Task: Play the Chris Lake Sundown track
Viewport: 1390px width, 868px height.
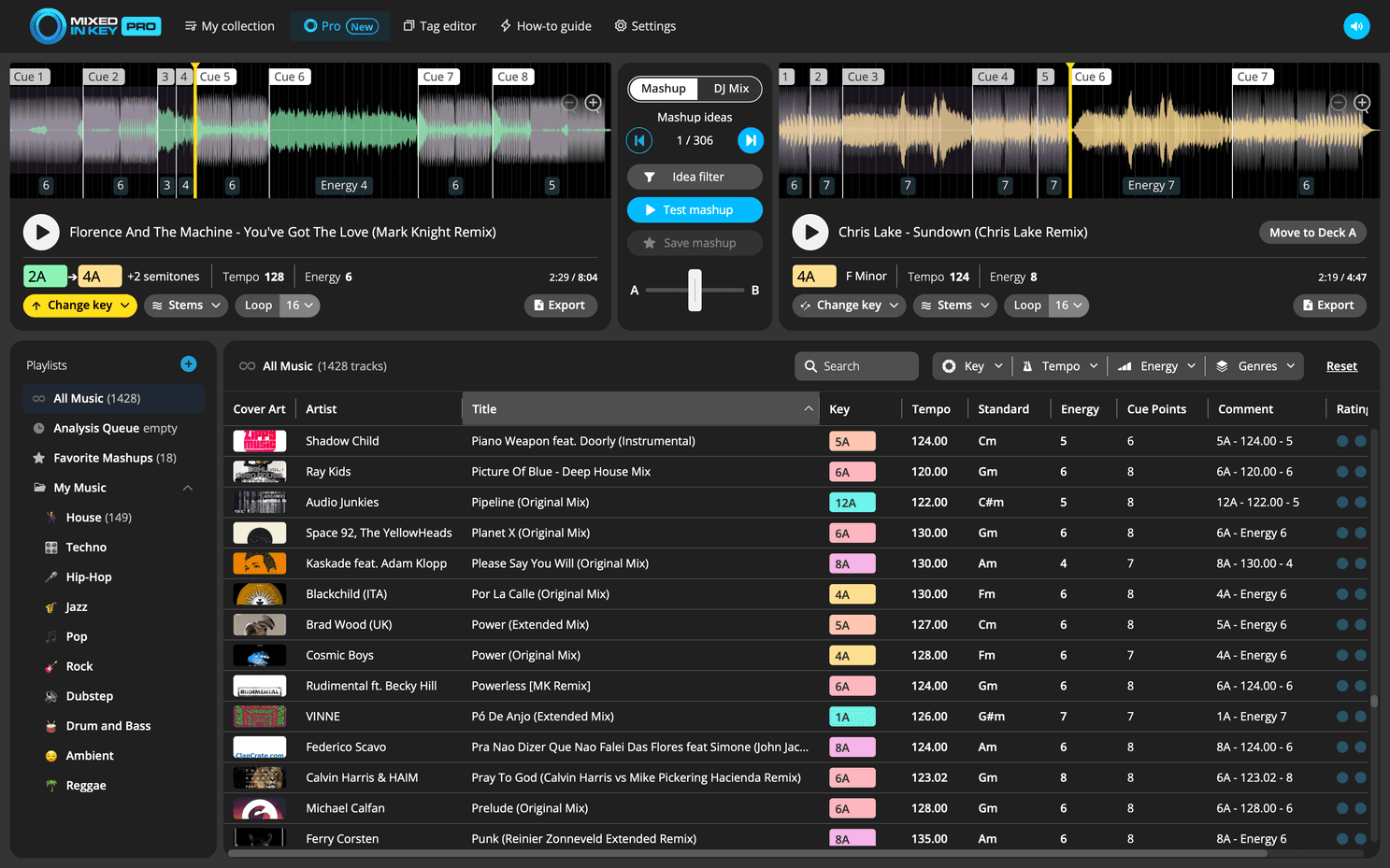Action: 810,233
